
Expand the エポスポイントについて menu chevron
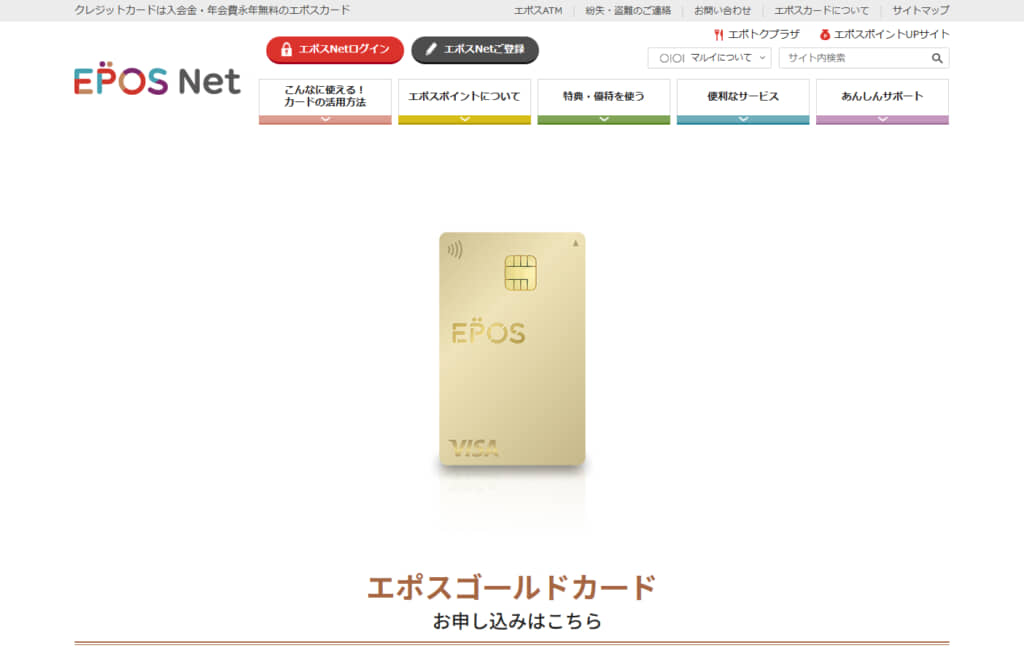pos(464,119)
